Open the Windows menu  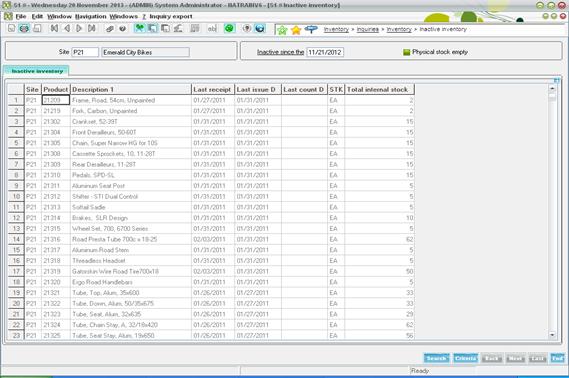(x=124, y=16)
